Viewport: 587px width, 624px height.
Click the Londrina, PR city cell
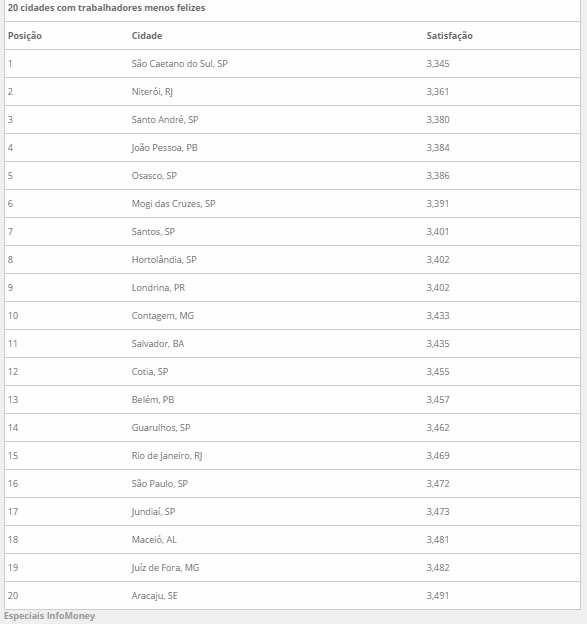pyautogui.click(x=158, y=288)
